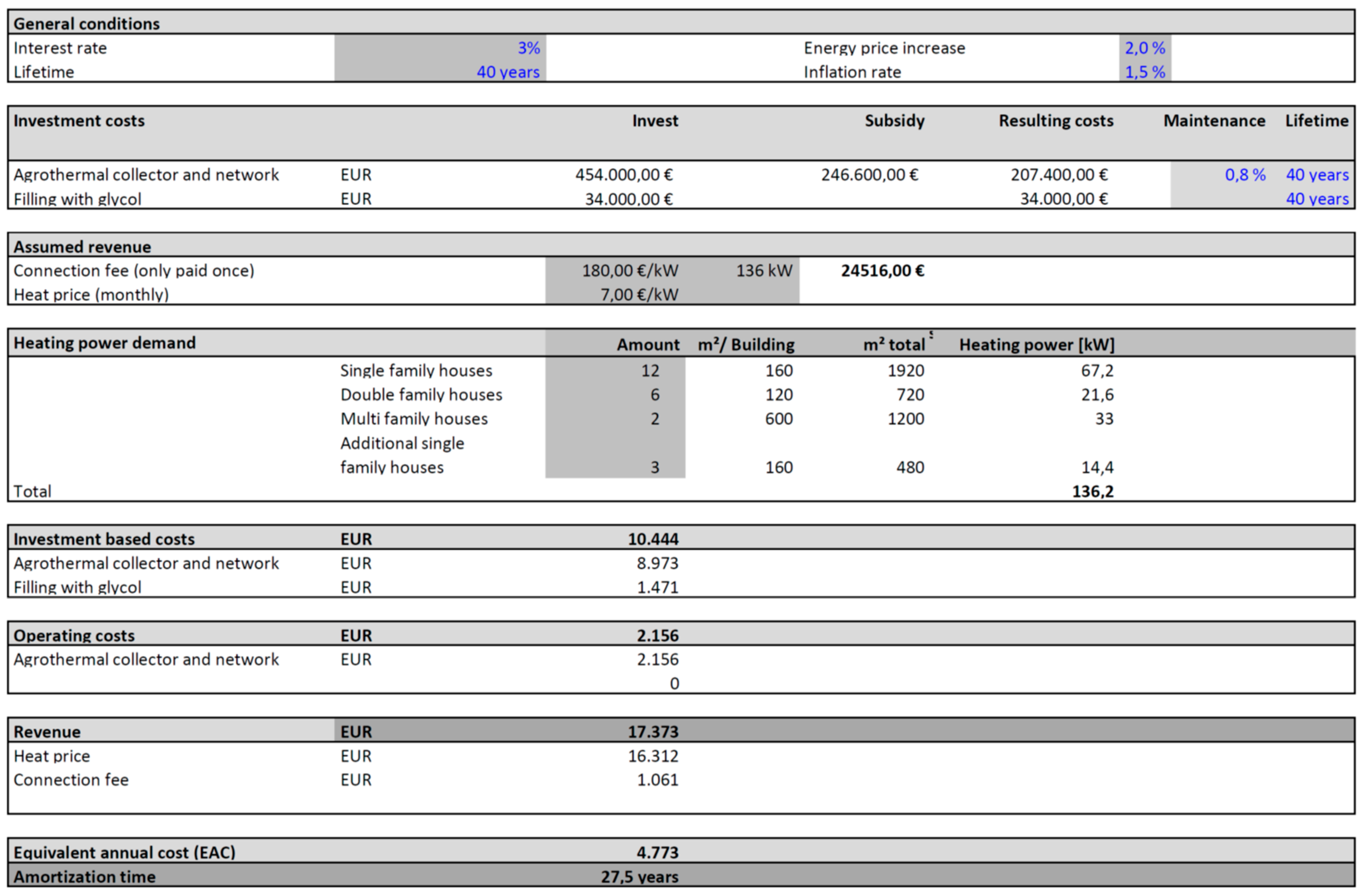The image size is (1362, 896).
Task: Select the bold 24516,00 € result
Action: 882,271
